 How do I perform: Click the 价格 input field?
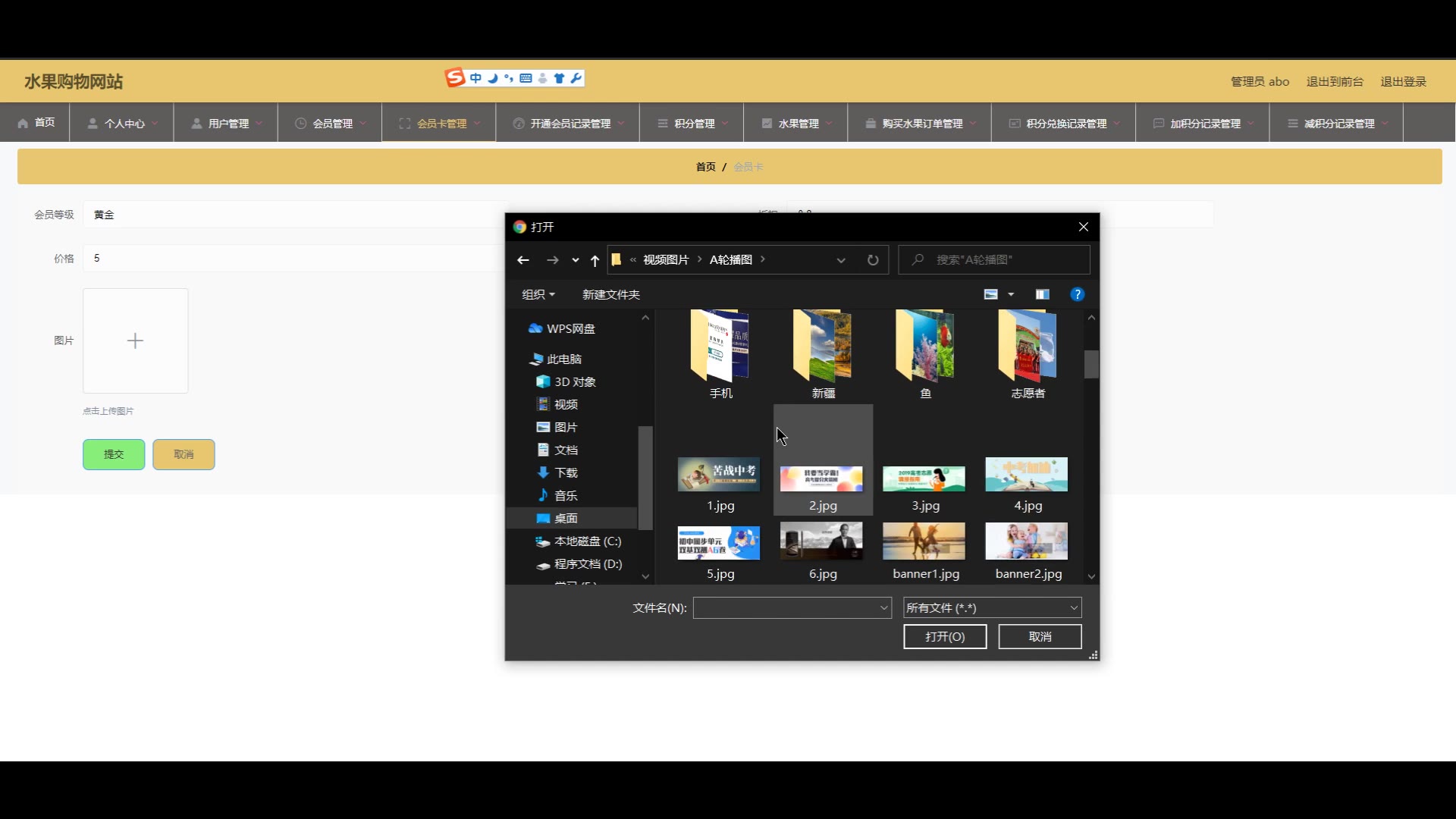296,259
